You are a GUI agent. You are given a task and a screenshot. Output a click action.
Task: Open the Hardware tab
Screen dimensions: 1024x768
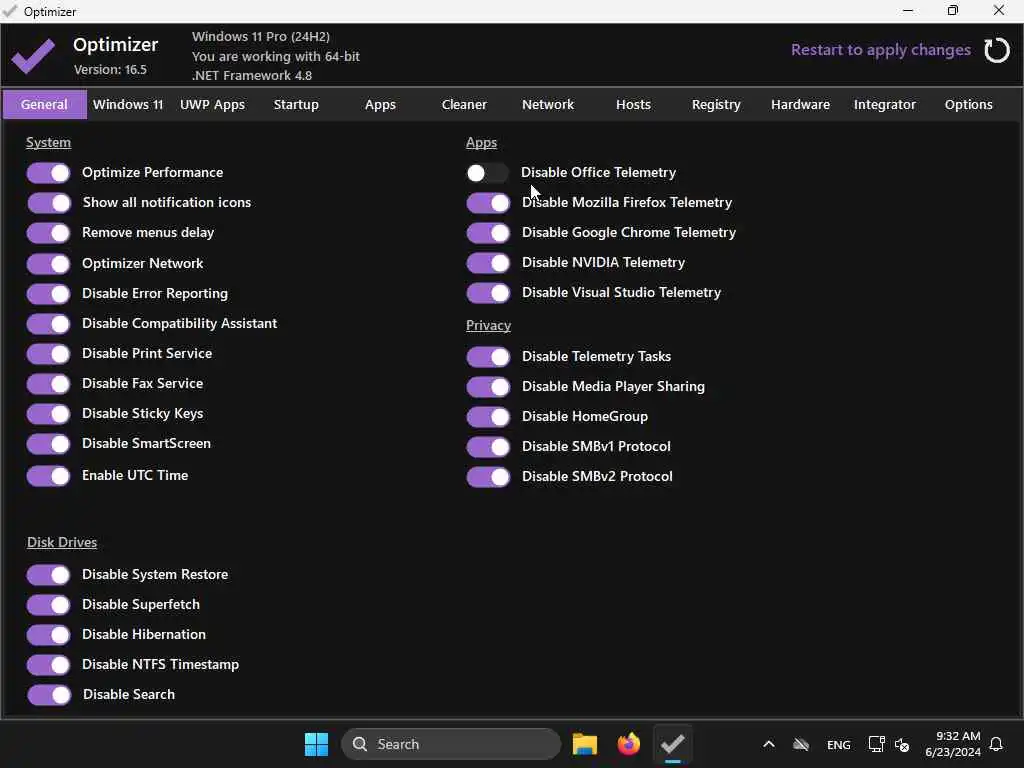click(x=800, y=104)
